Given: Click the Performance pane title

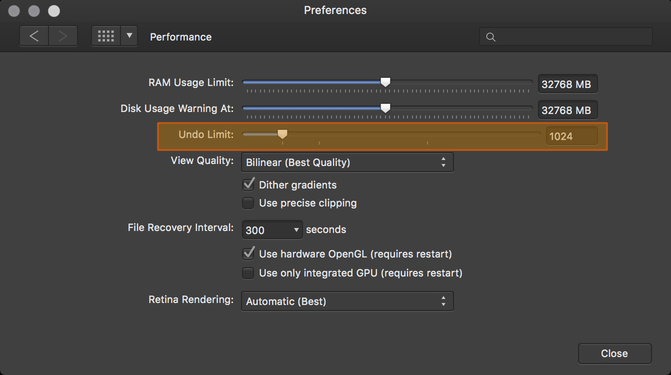Looking at the screenshot, I should [181, 37].
